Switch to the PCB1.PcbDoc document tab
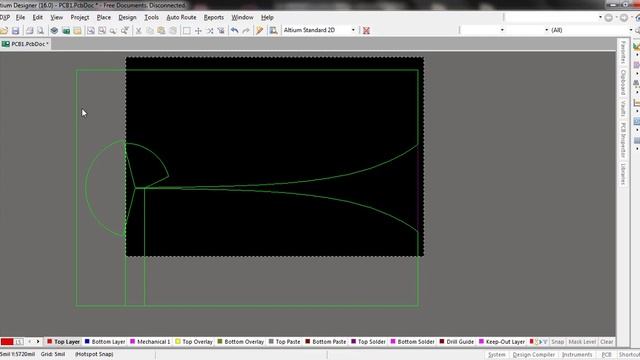 pos(25,44)
